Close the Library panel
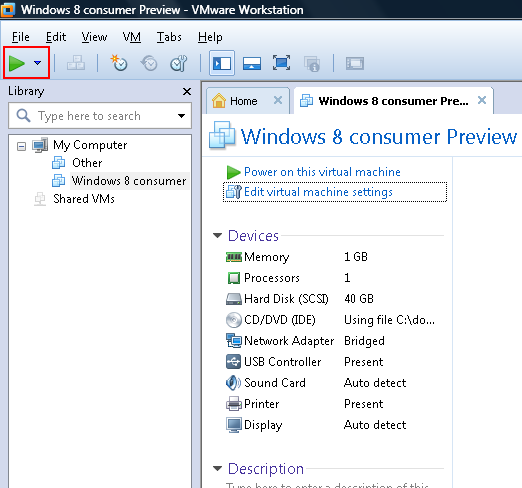This screenshot has height=488, width=522. point(187,91)
